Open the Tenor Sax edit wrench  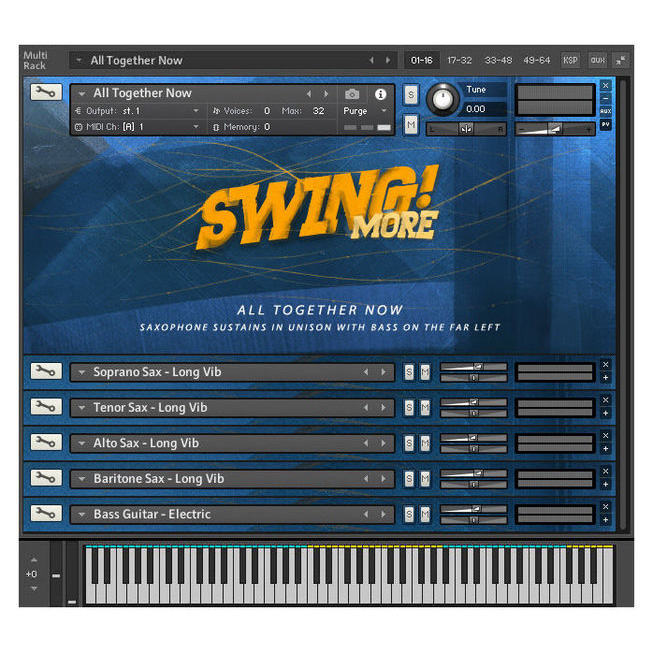point(46,406)
